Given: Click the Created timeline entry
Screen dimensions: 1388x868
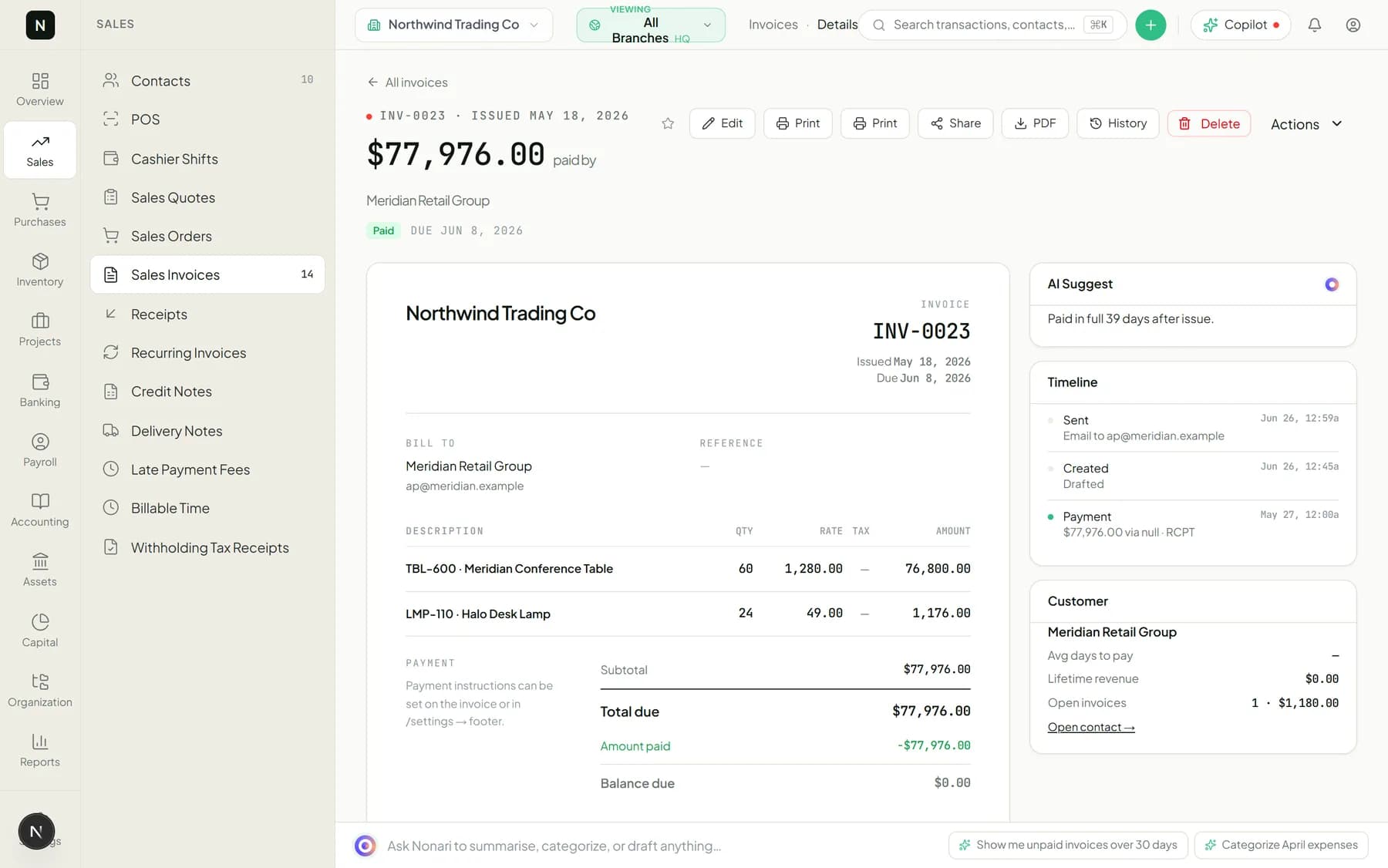Looking at the screenshot, I should coord(1193,476).
